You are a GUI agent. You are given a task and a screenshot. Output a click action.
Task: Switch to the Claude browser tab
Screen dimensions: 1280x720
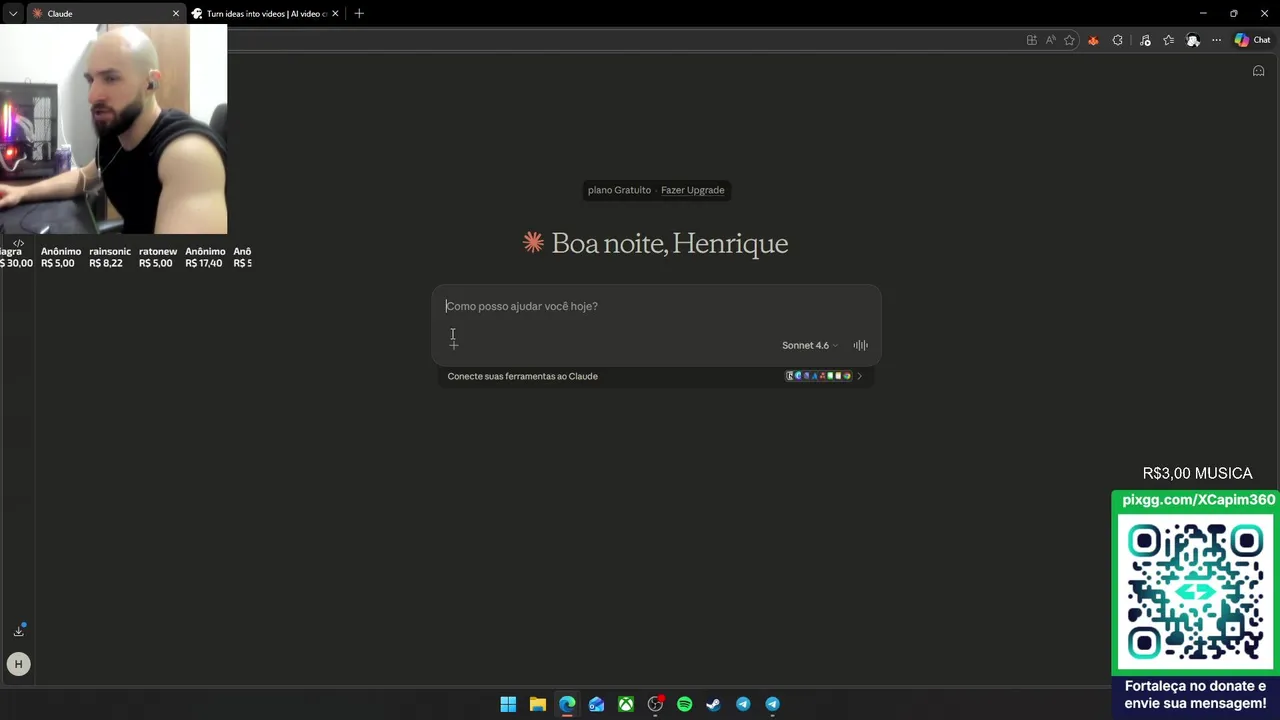pyautogui.click(x=105, y=14)
